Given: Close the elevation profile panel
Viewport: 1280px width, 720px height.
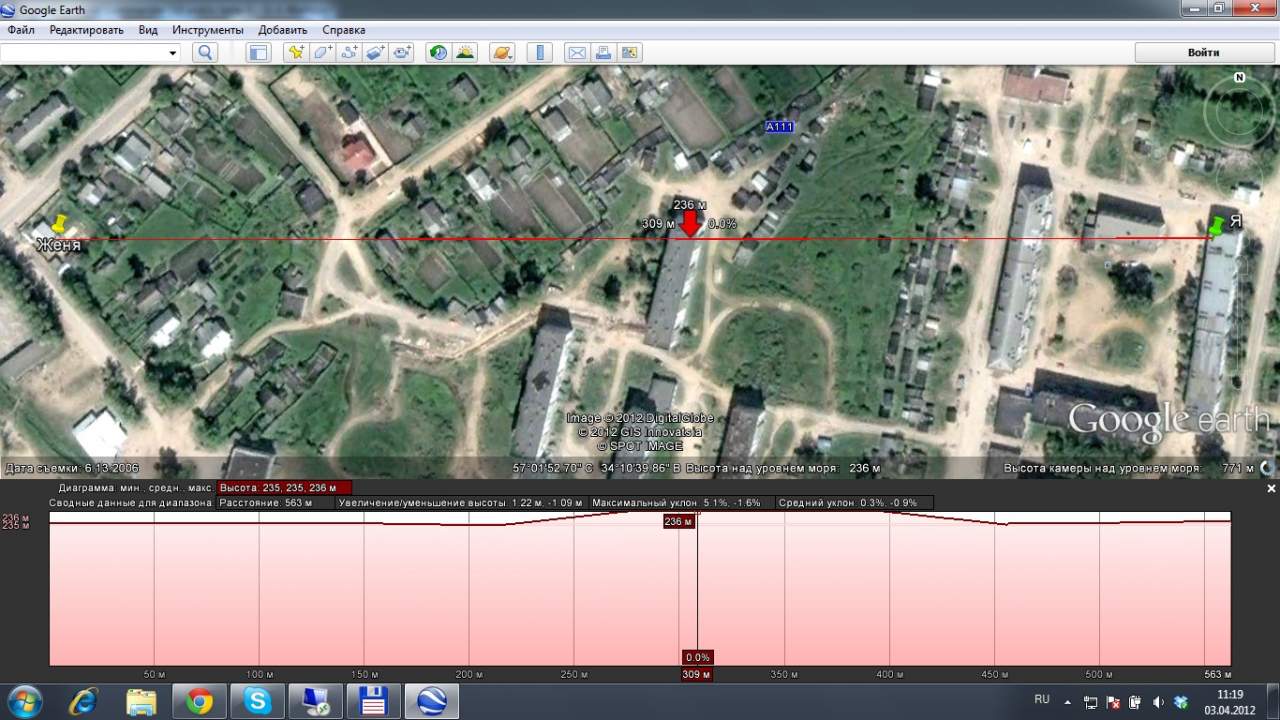Looking at the screenshot, I should coord(1272,489).
